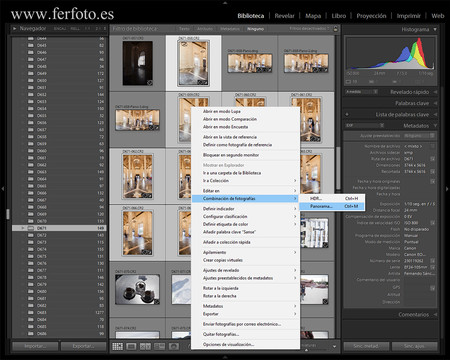Click the Sinc. ajus. button

(x=414, y=346)
